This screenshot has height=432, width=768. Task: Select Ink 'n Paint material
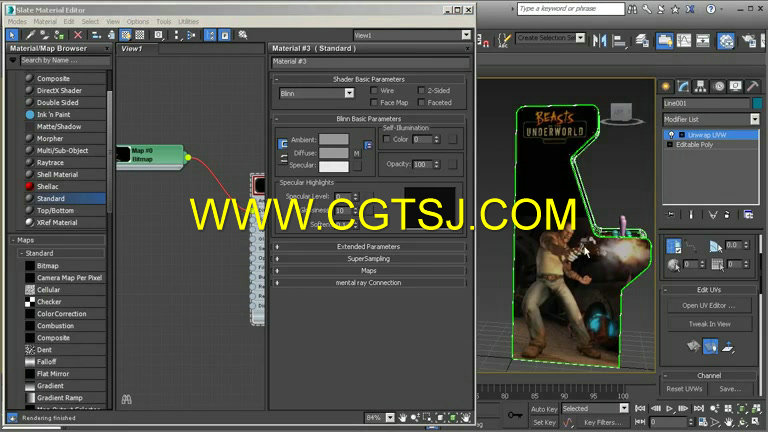point(65,115)
